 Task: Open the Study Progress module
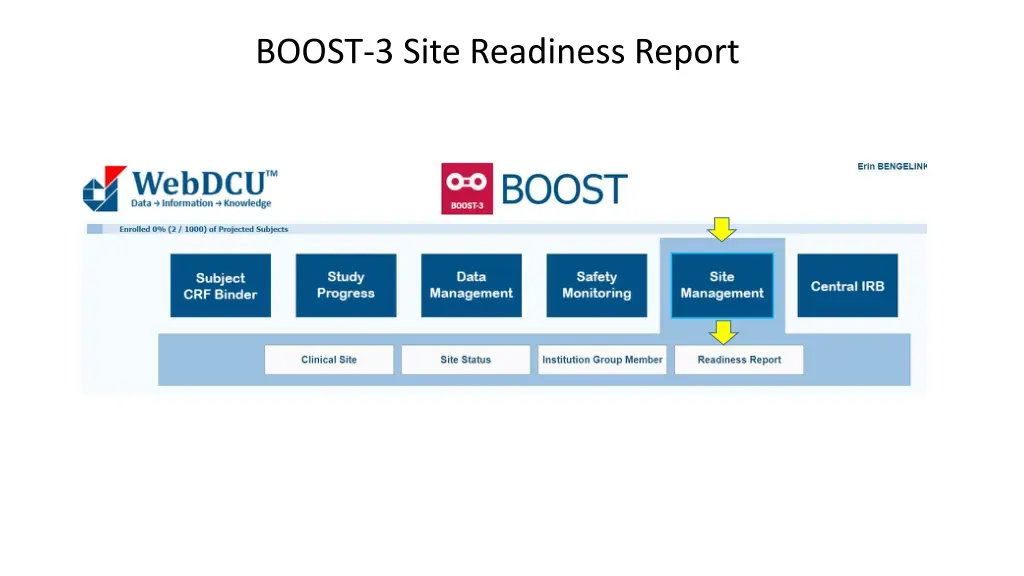point(346,285)
